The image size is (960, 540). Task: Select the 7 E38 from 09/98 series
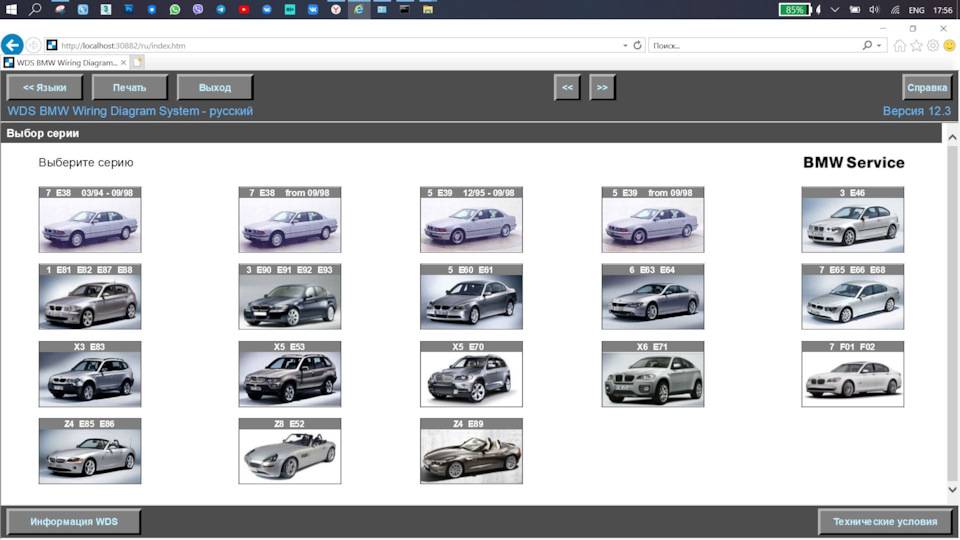tap(290, 220)
